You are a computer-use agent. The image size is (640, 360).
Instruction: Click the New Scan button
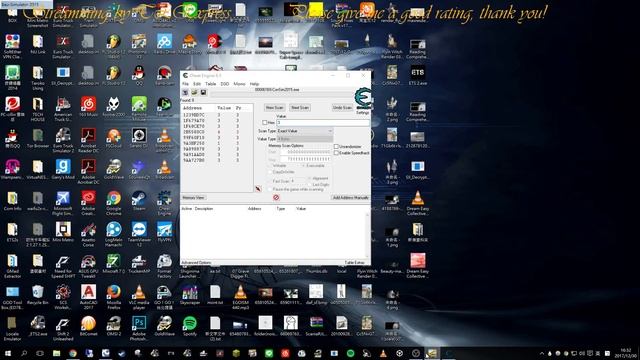tap(274, 107)
